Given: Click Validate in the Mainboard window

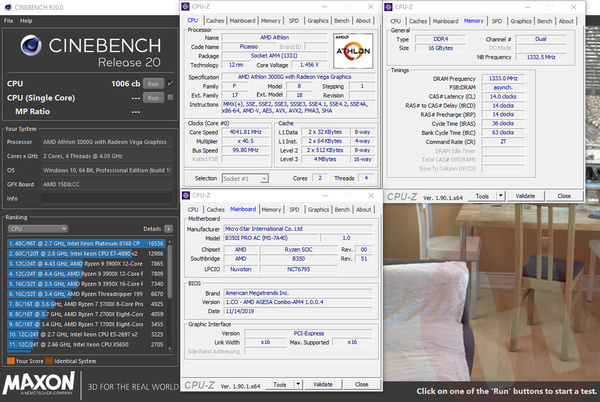Looking at the screenshot, I should click(x=323, y=384).
